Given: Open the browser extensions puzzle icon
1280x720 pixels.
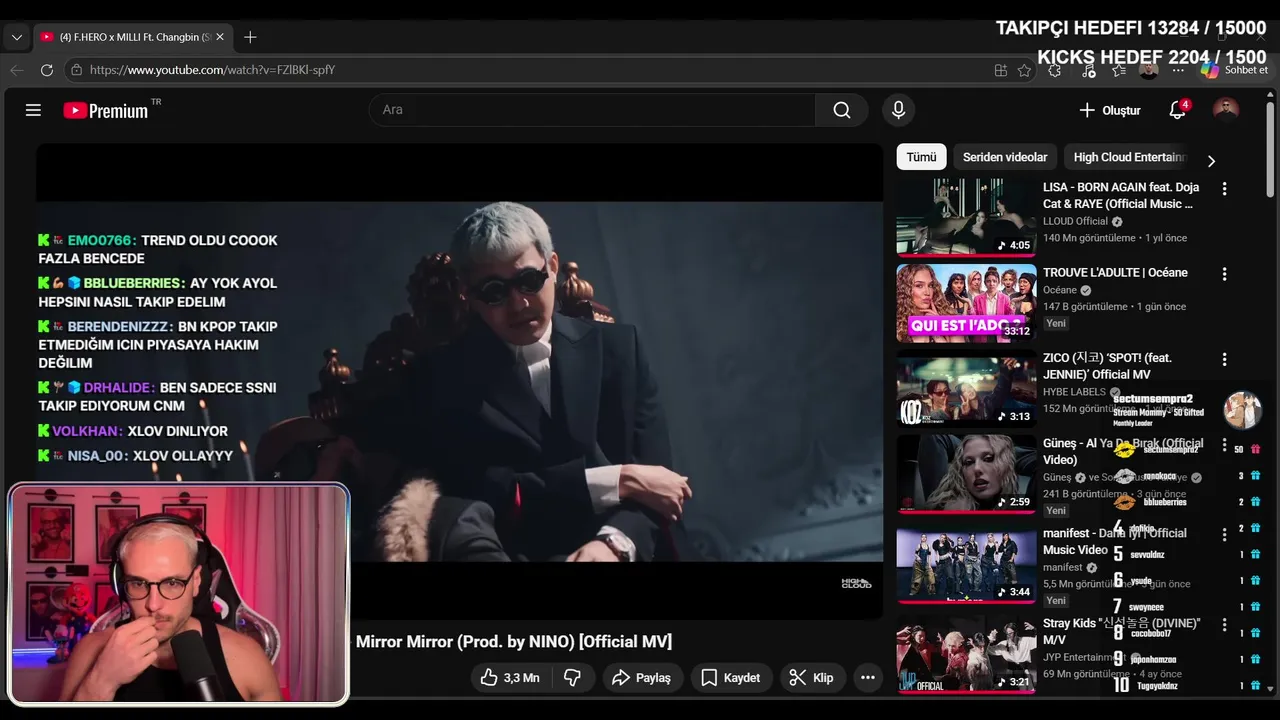Looking at the screenshot, I should (1055, 70).
